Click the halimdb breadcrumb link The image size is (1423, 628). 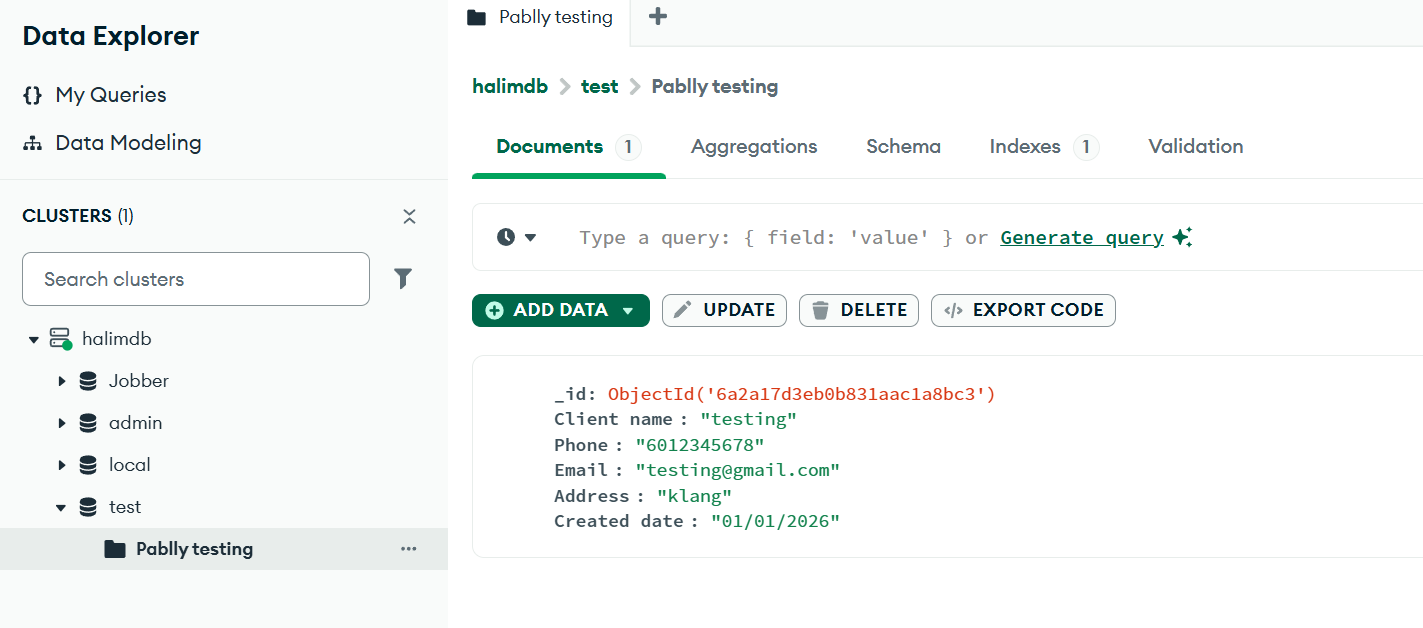coord(510,86)
